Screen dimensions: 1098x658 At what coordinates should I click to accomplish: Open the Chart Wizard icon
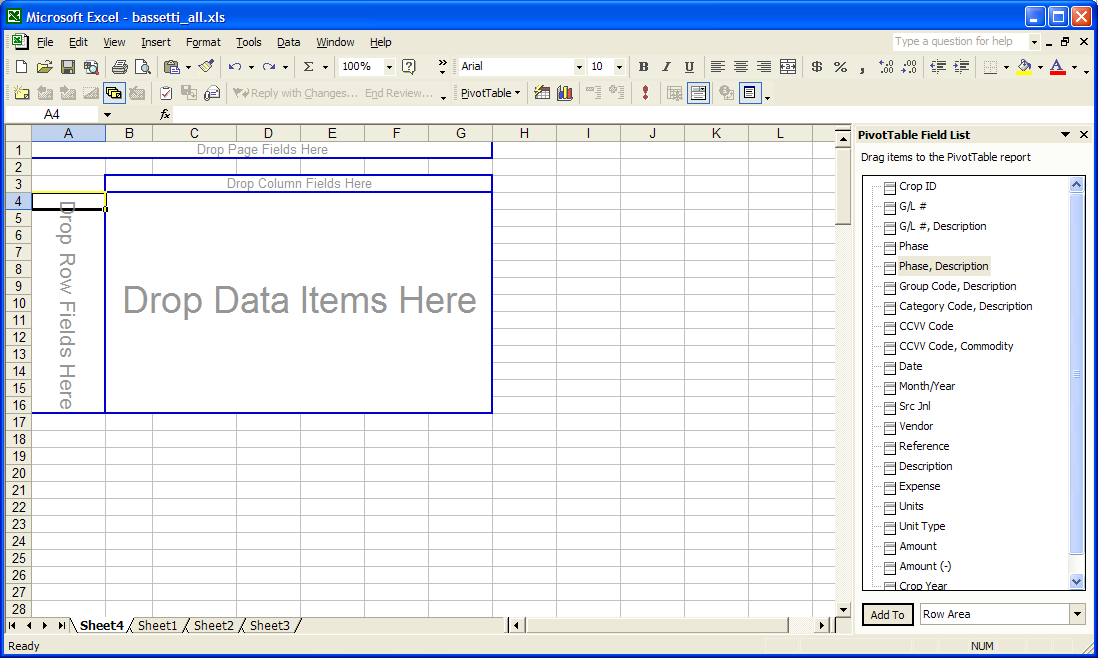(566, 93)
